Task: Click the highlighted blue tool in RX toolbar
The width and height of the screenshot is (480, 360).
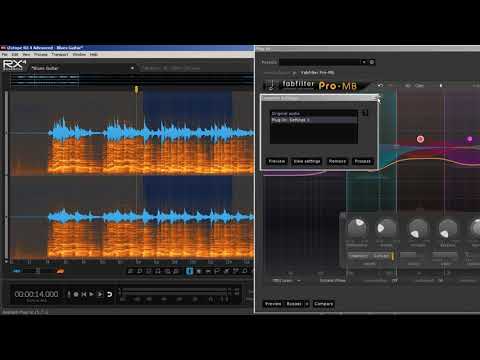Action: tap(189, 271)
